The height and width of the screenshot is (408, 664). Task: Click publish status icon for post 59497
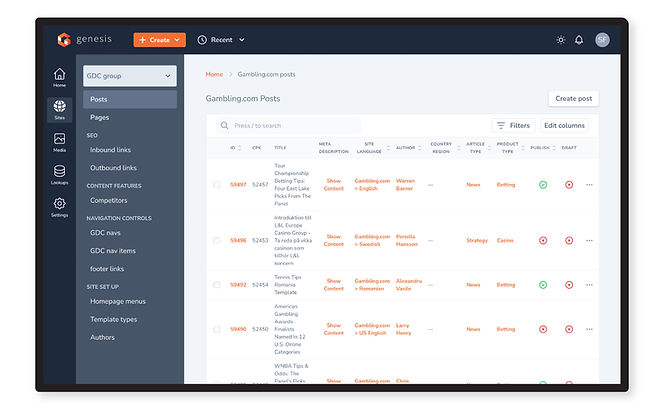[543, 185]
